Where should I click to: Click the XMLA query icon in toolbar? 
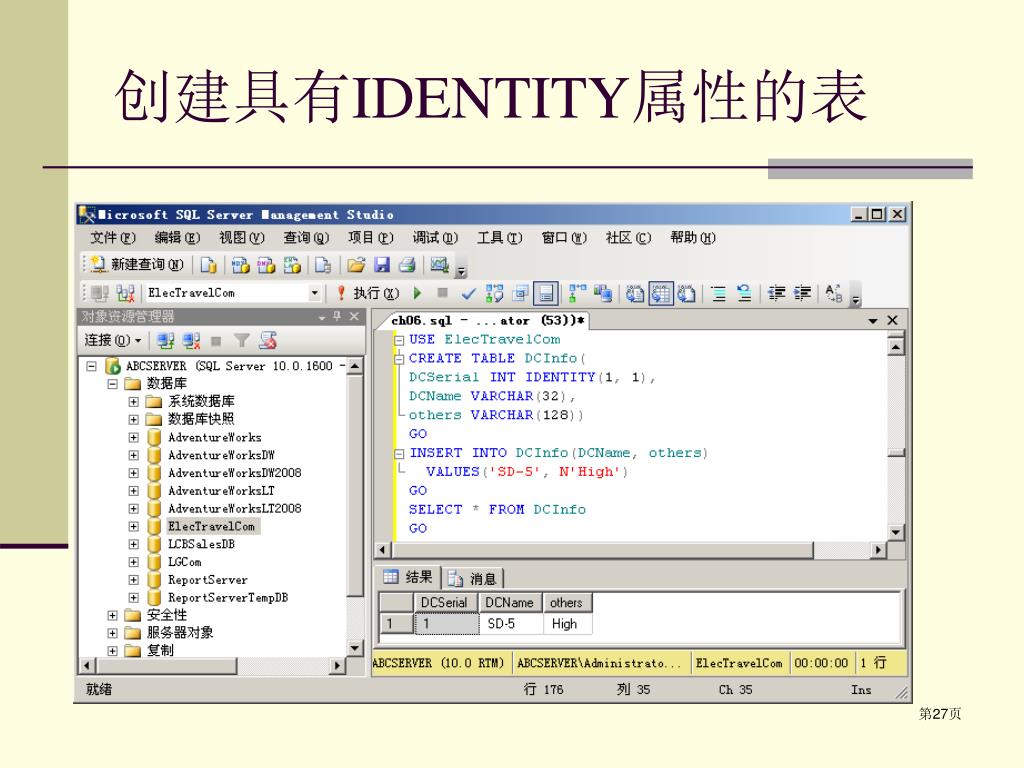pos(292,264)
